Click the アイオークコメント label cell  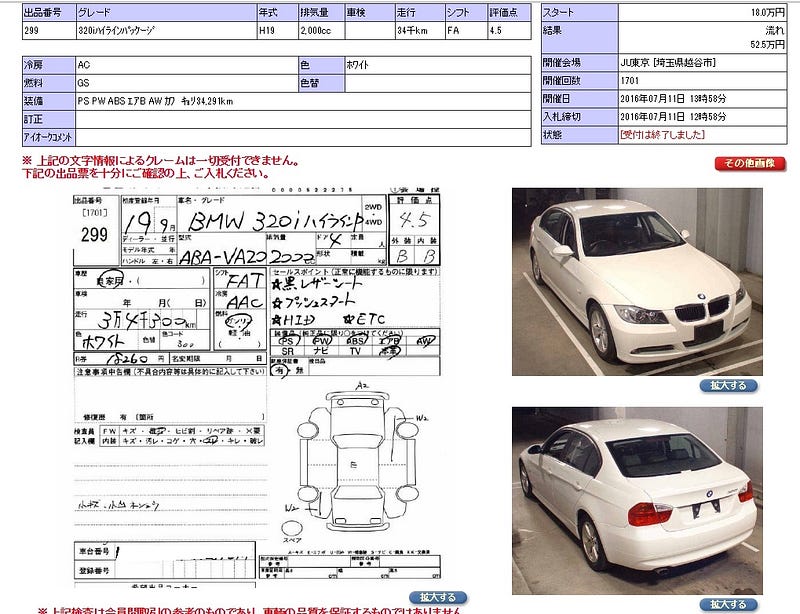[x=49, y=137]
